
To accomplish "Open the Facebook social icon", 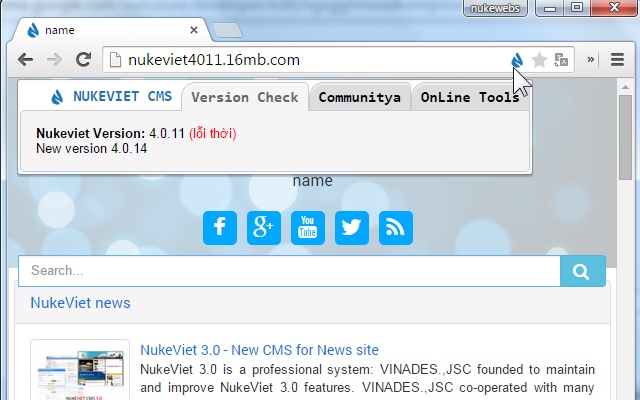I will 220,228.
